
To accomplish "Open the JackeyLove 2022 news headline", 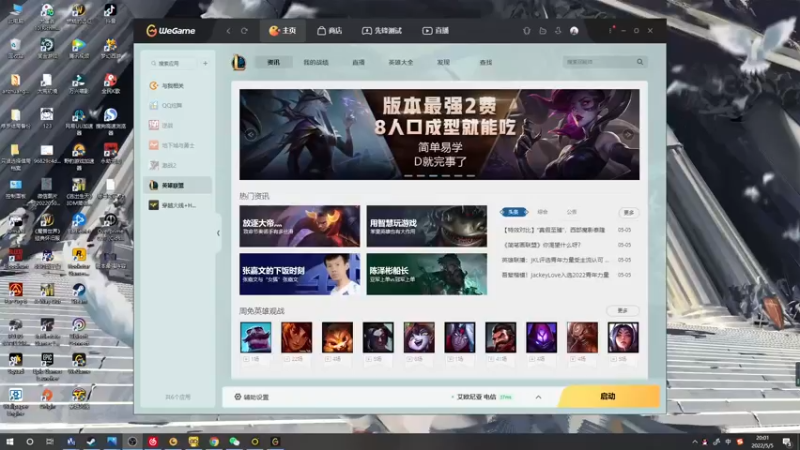I will (556, 274).
